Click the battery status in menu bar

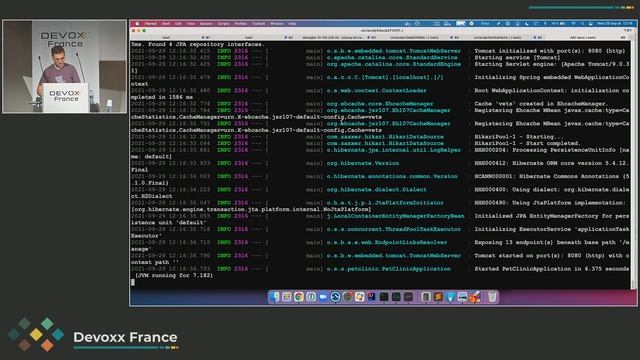[x=558, y=24]
